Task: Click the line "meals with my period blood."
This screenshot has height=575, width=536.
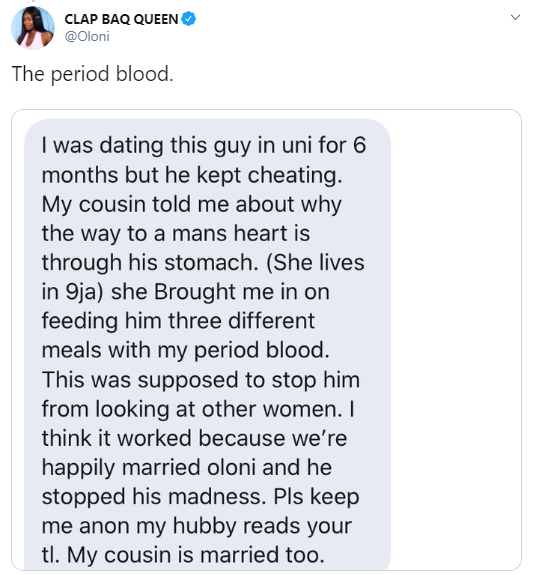Action: tap(186, 351)
